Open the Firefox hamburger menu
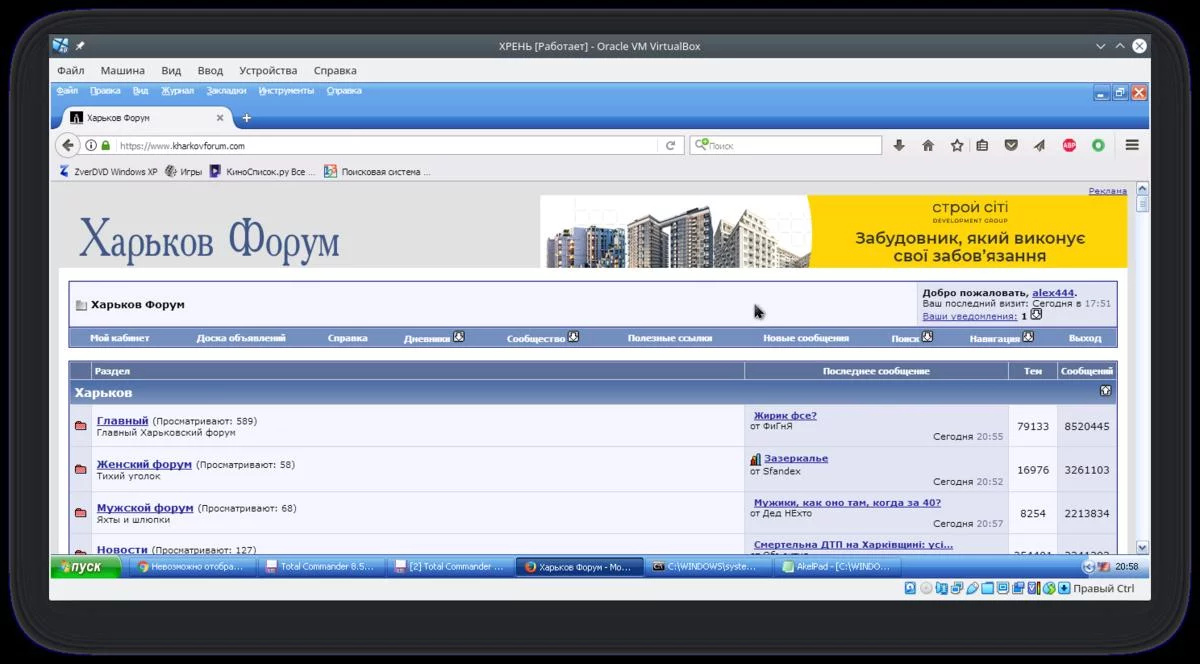This screenshot has height=664, width=1200. [1132, 145]
